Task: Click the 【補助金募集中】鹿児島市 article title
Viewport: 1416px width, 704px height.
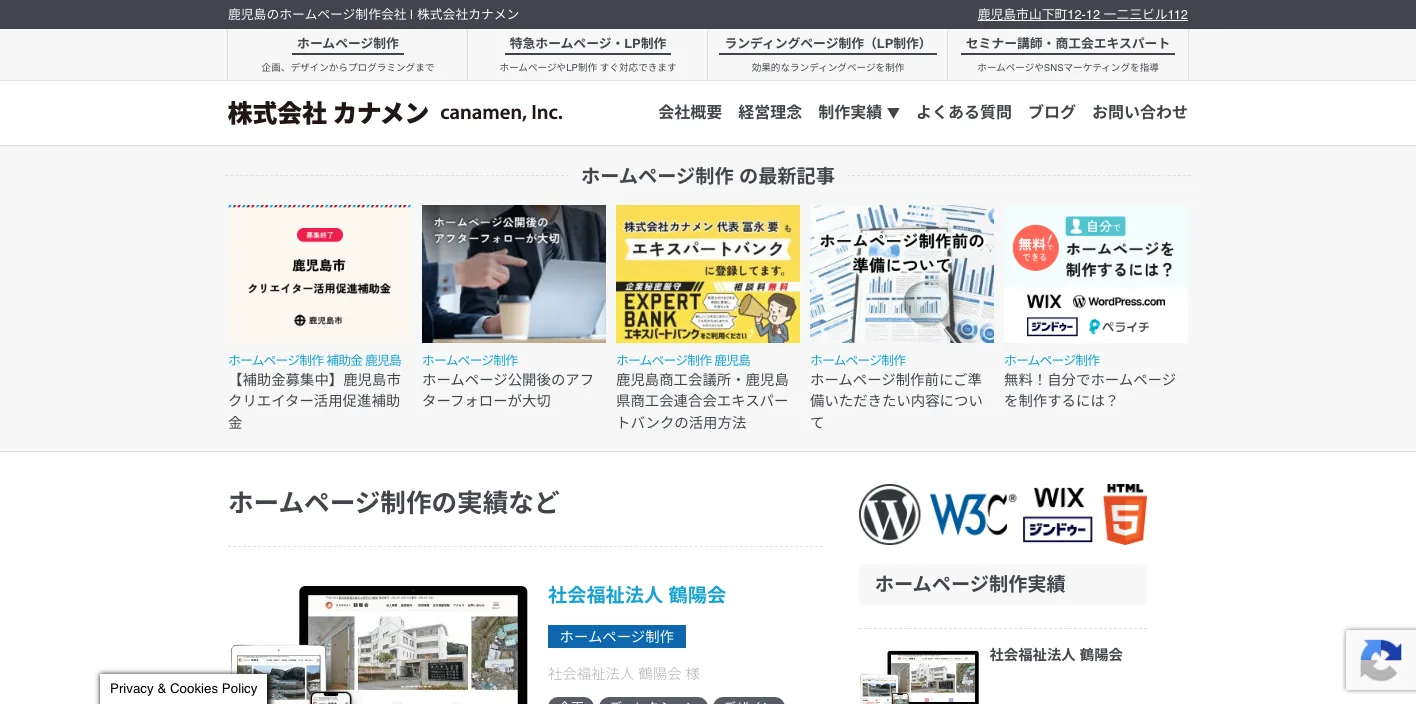Action: [316, 401]
